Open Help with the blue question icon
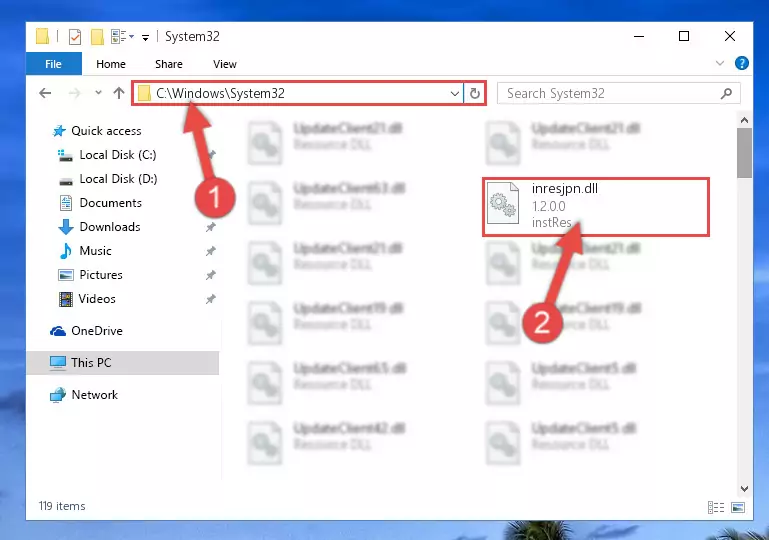 tap(742, 63)
